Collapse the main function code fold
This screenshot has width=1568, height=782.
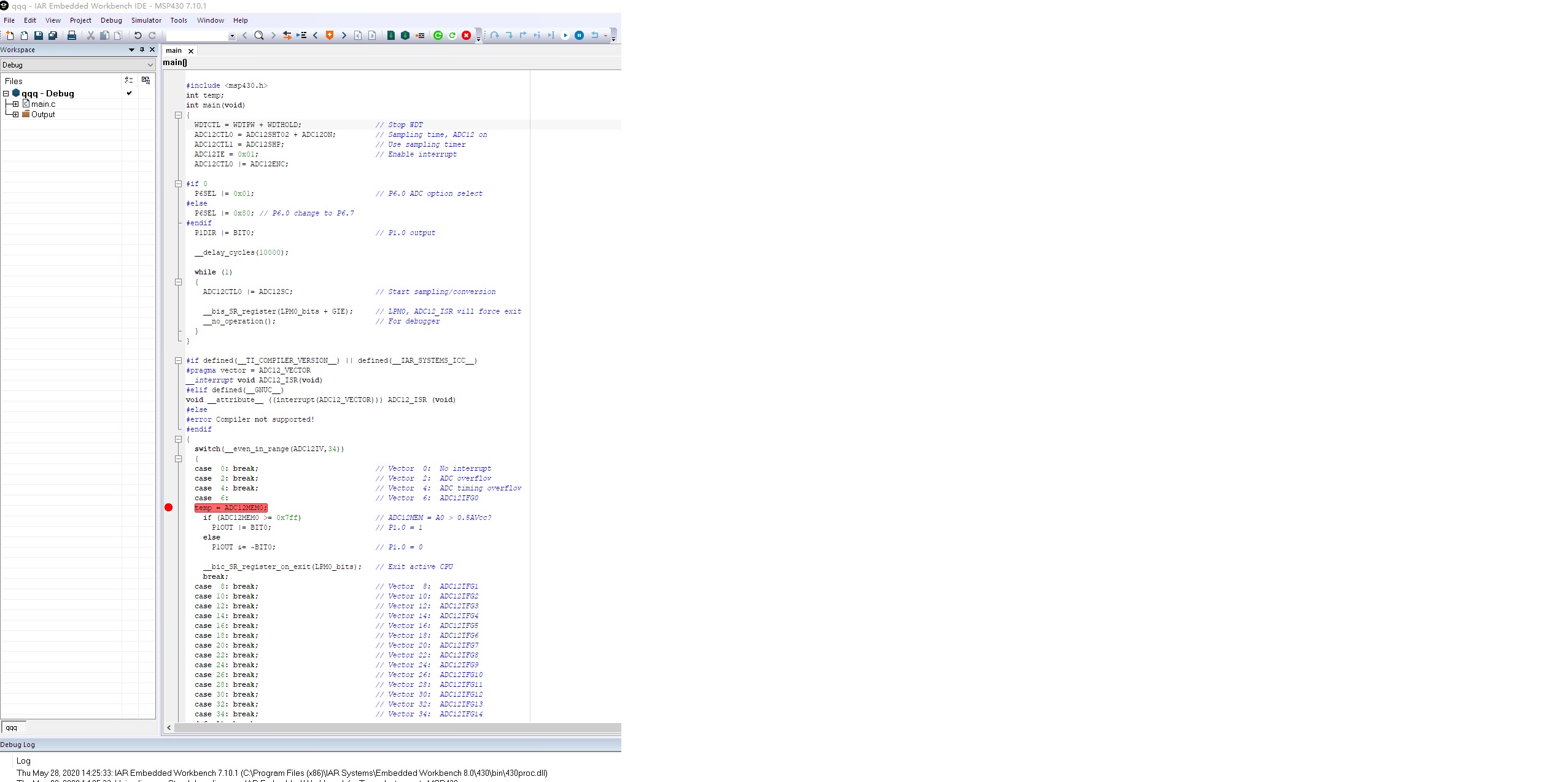pos(179,115)
